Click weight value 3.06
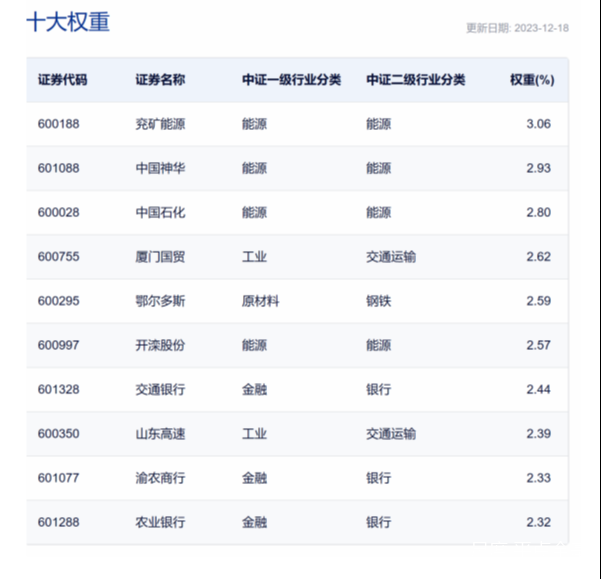The image size is (601, 579). click(x=538, y=124)
